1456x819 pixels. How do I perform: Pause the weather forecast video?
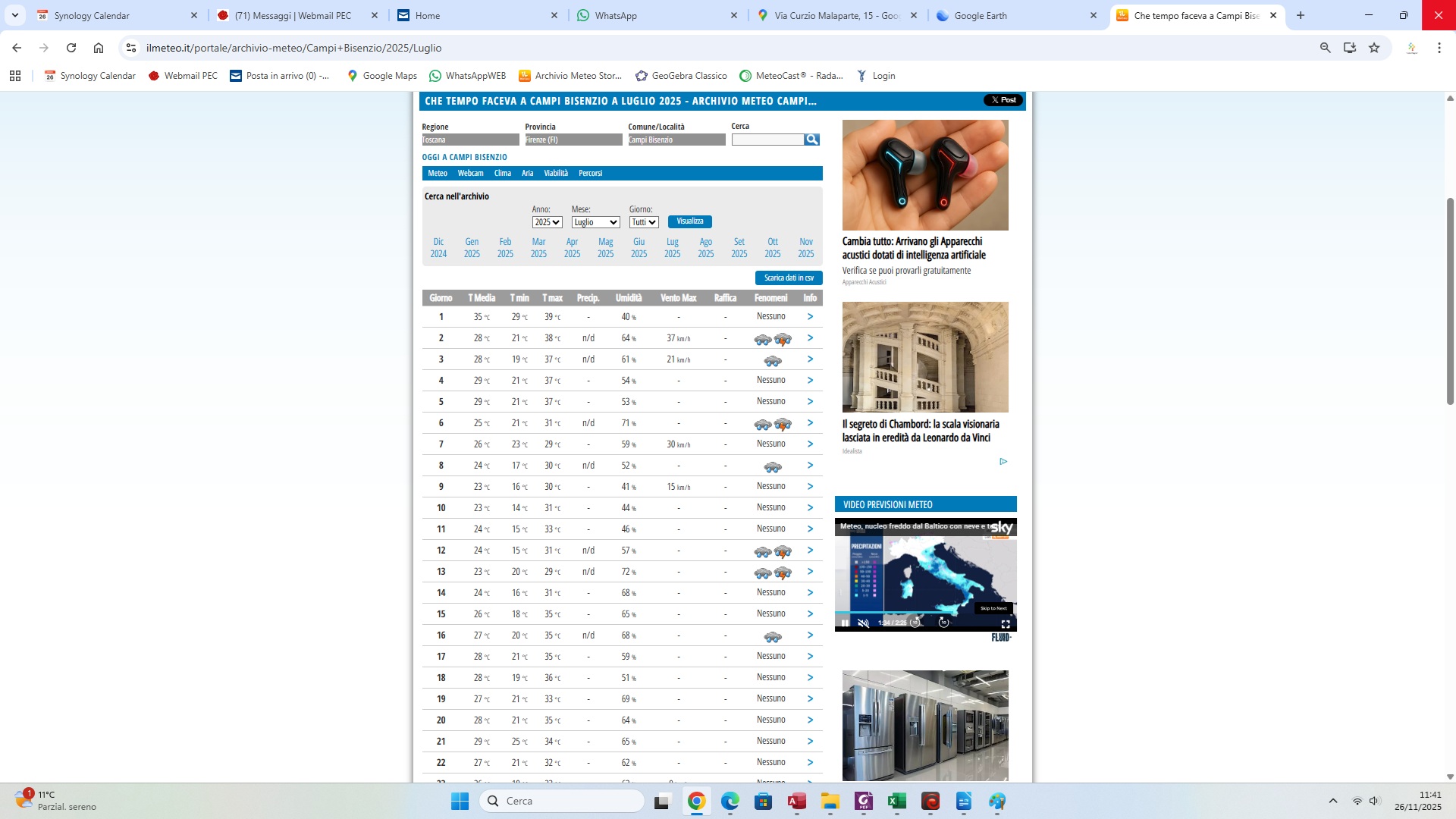coord(845,623)
